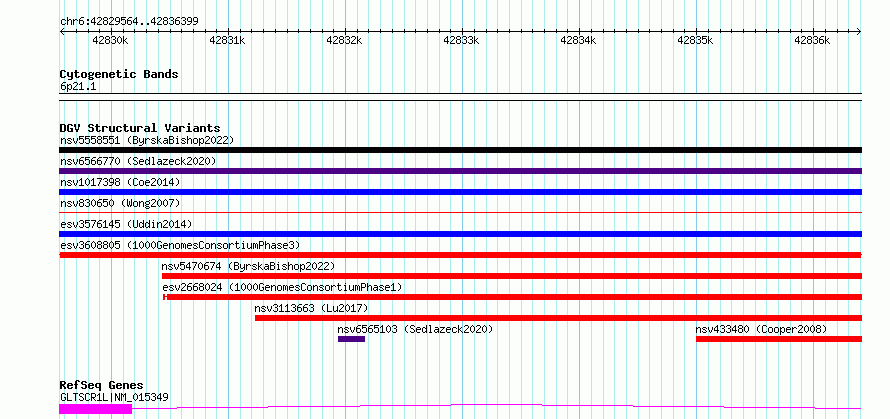
Task: Click the purple nsv6566770 variant bar
Action: pyautogui.click(x=460, y=171)
